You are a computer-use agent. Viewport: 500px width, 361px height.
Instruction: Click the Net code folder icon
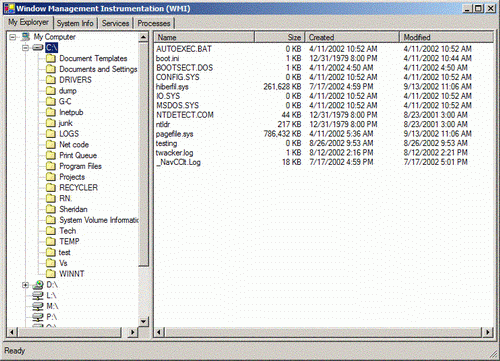51,145
